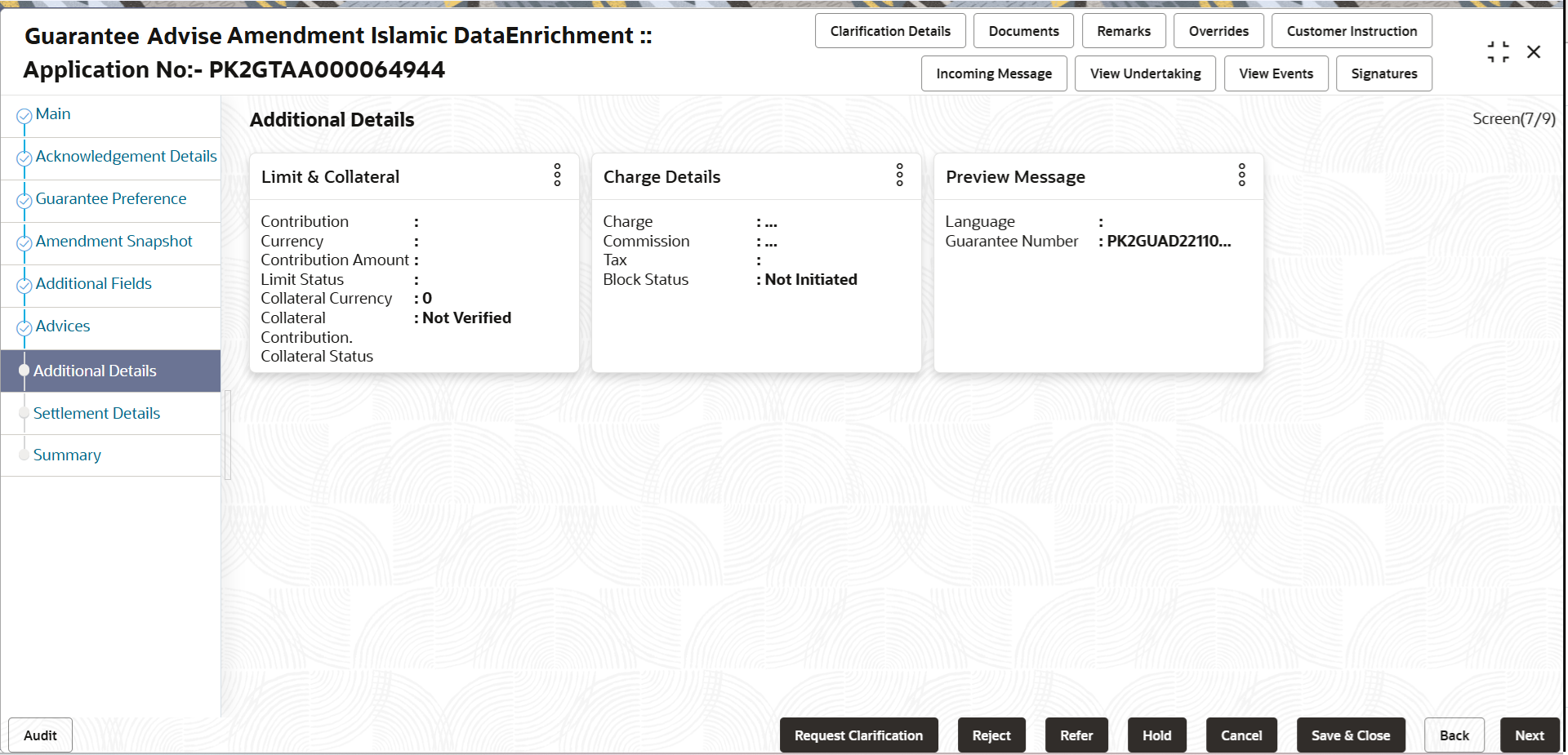
Task: Click Advices step checkmark icon
Action: click(x=24, y=328)
